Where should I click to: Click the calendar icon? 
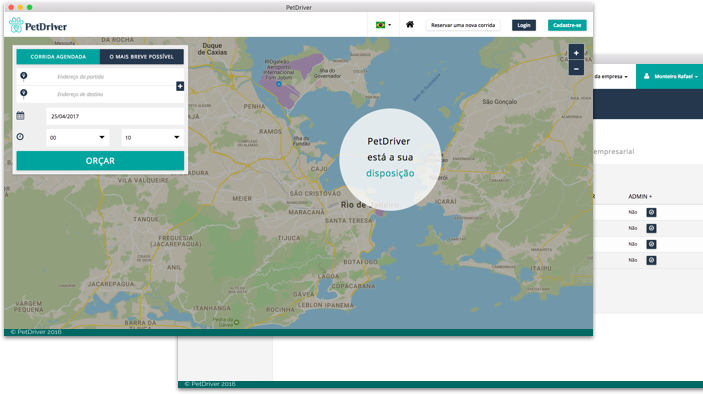21,116
